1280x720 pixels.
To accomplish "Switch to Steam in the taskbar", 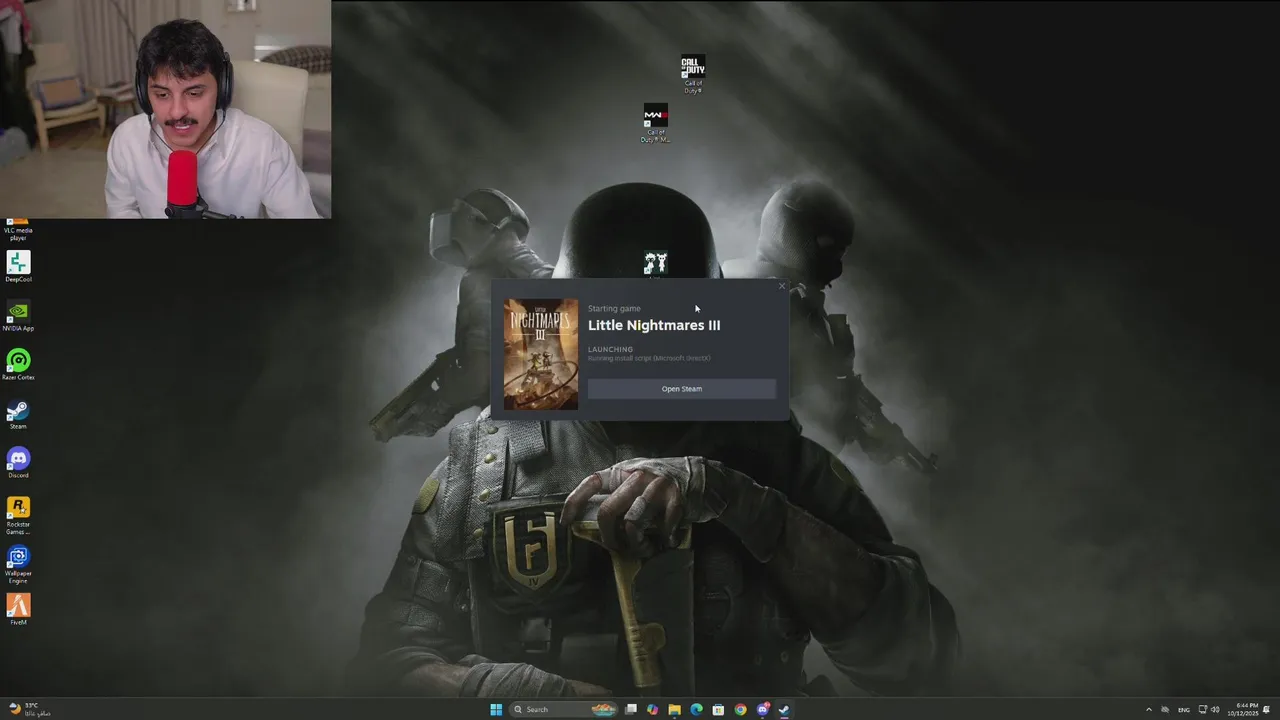I will [x=784, y=710].
